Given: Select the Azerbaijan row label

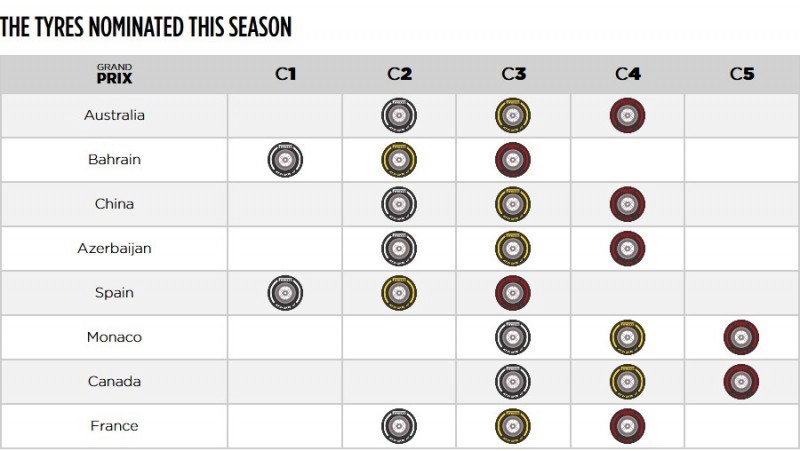Looking at the screenshot, I should point(114,248).
